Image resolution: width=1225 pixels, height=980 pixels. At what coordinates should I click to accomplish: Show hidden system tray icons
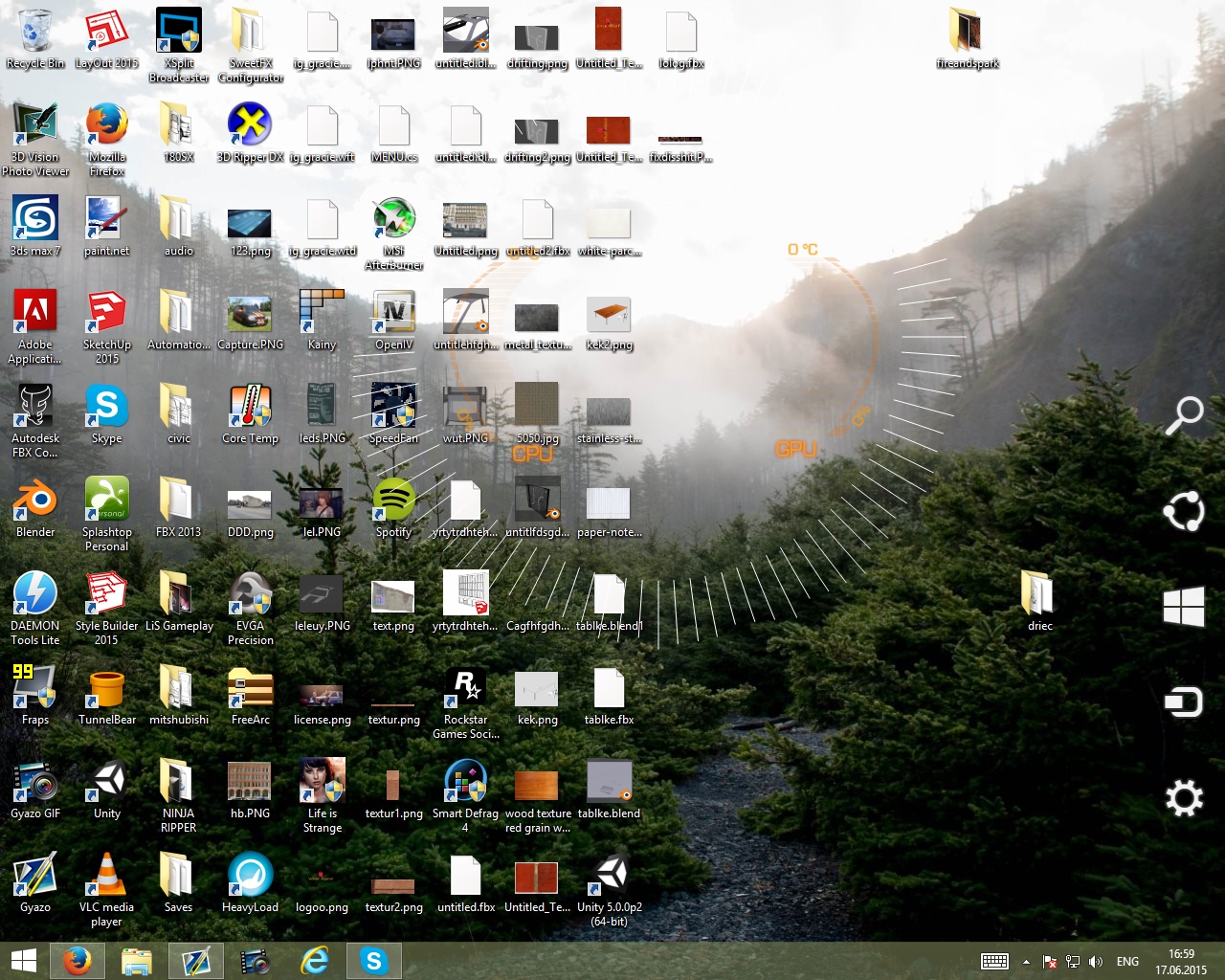pos(1026,962)
